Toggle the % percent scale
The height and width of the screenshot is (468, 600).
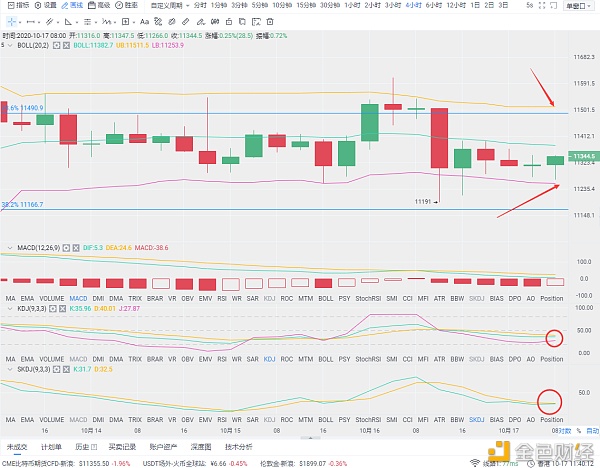click(x=579, y=431)
